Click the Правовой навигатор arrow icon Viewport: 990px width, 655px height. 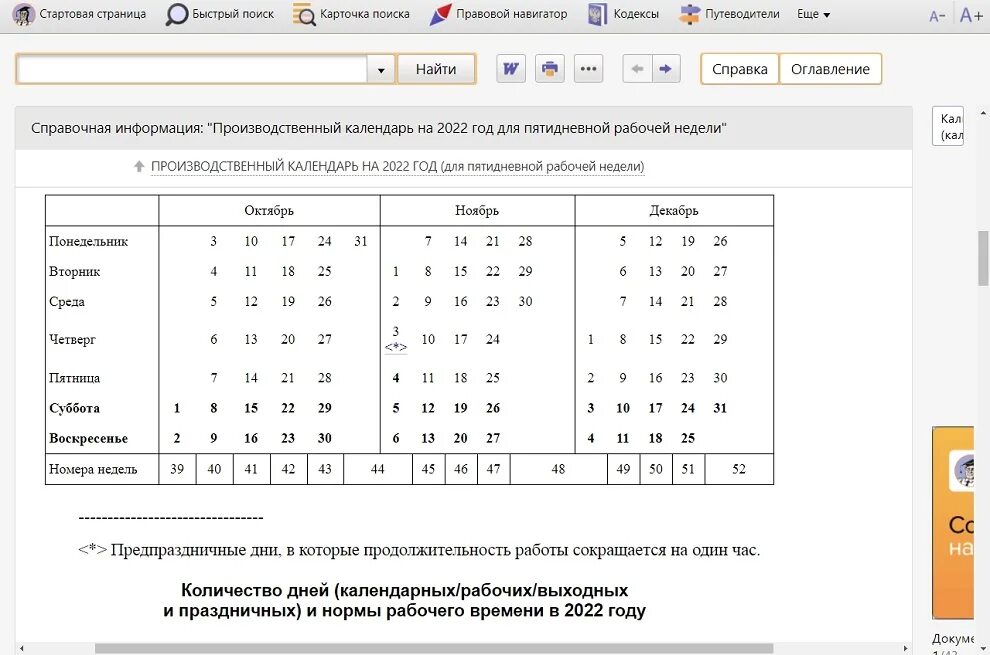click(440, 15)
